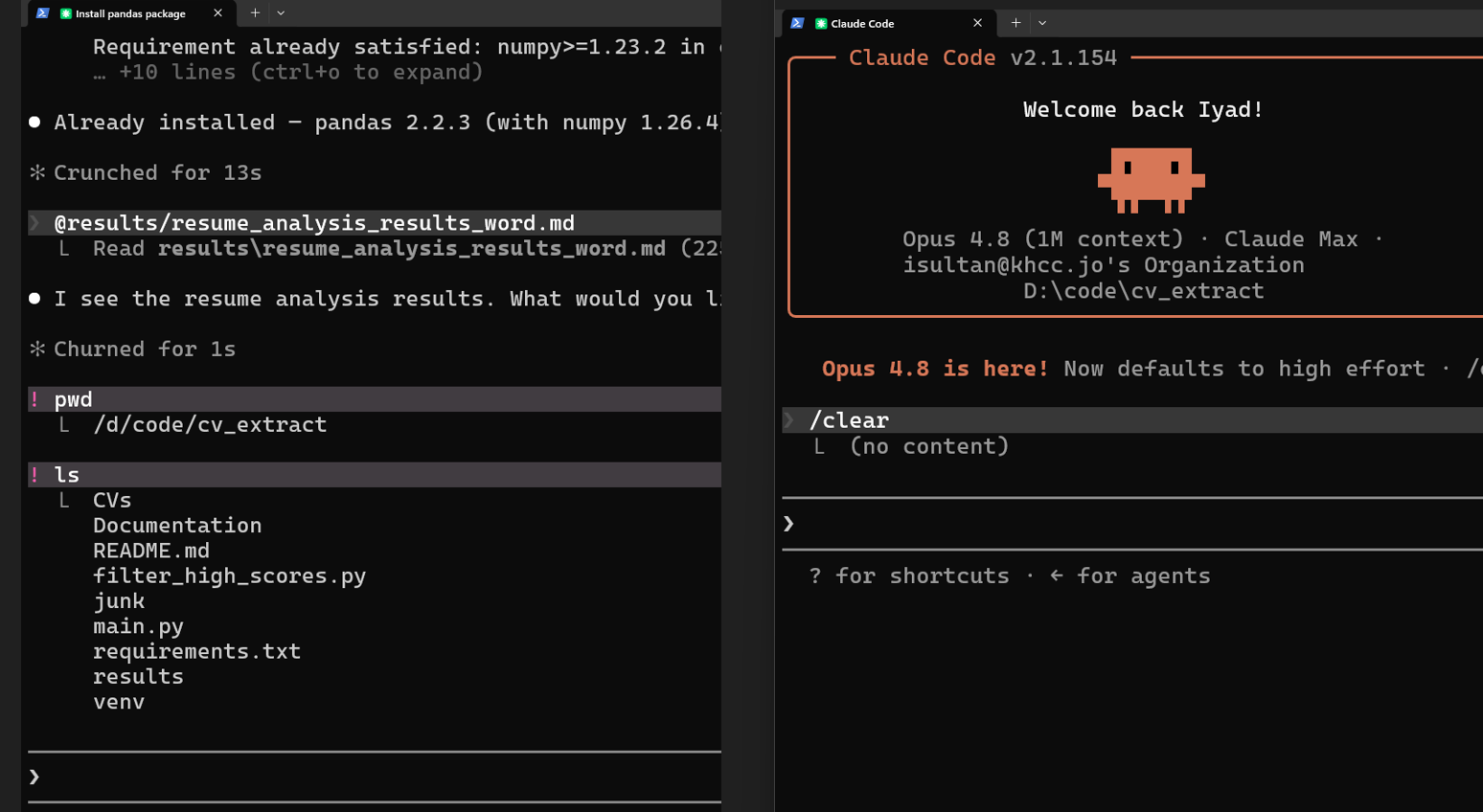Switch to the Install pandas package tab

pyautogui.click(x=130, y=13)
